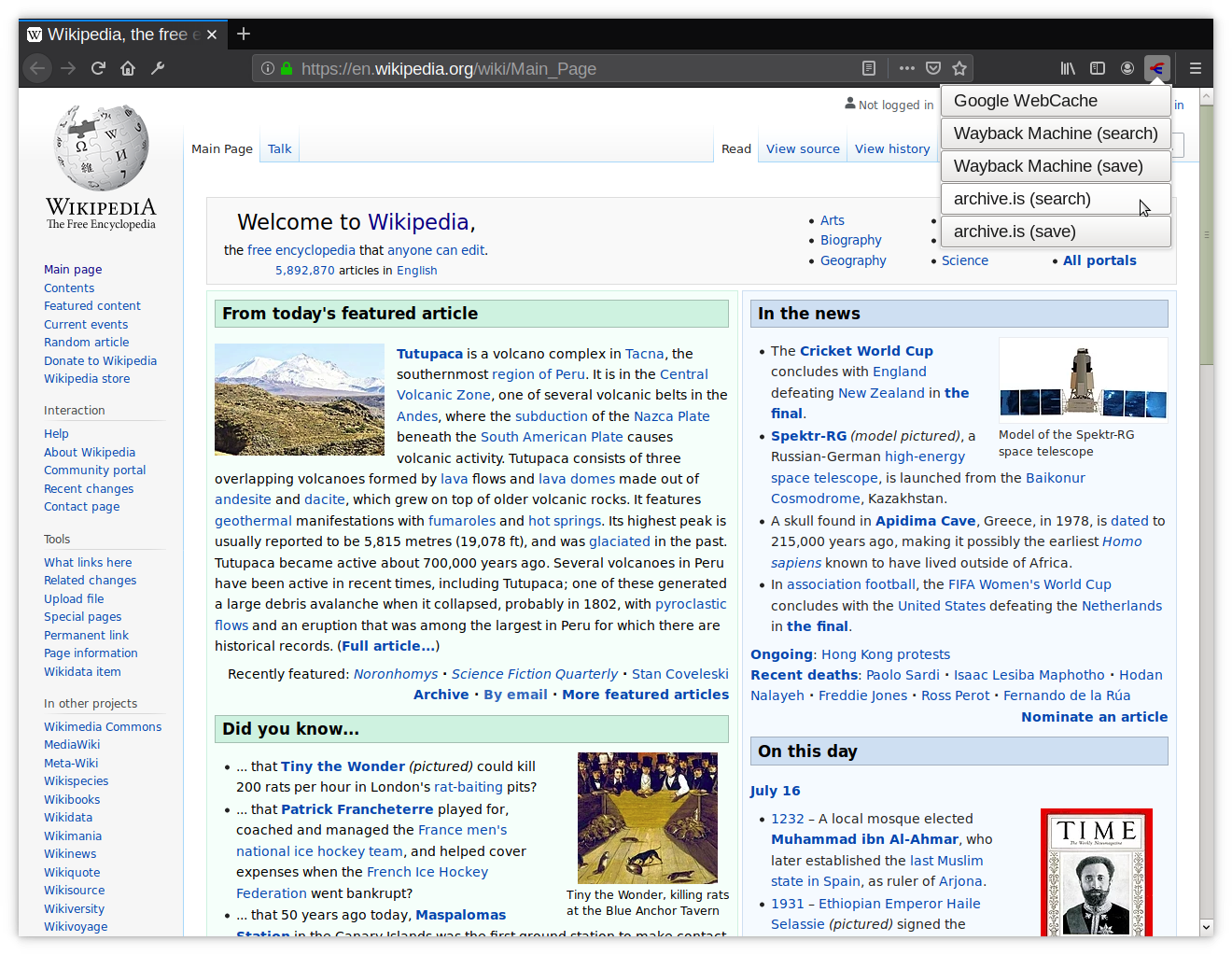Click the forward navigation arrow
1232x955 pixels.
pos(68,68)
